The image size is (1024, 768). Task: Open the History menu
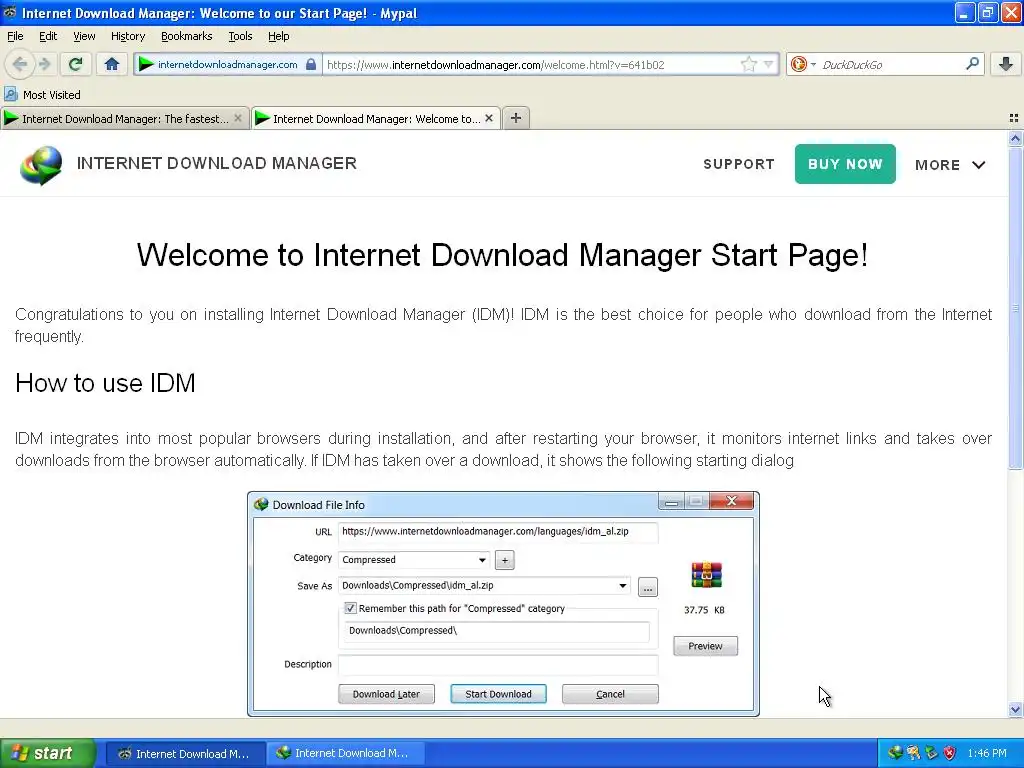tap(127, 36)
